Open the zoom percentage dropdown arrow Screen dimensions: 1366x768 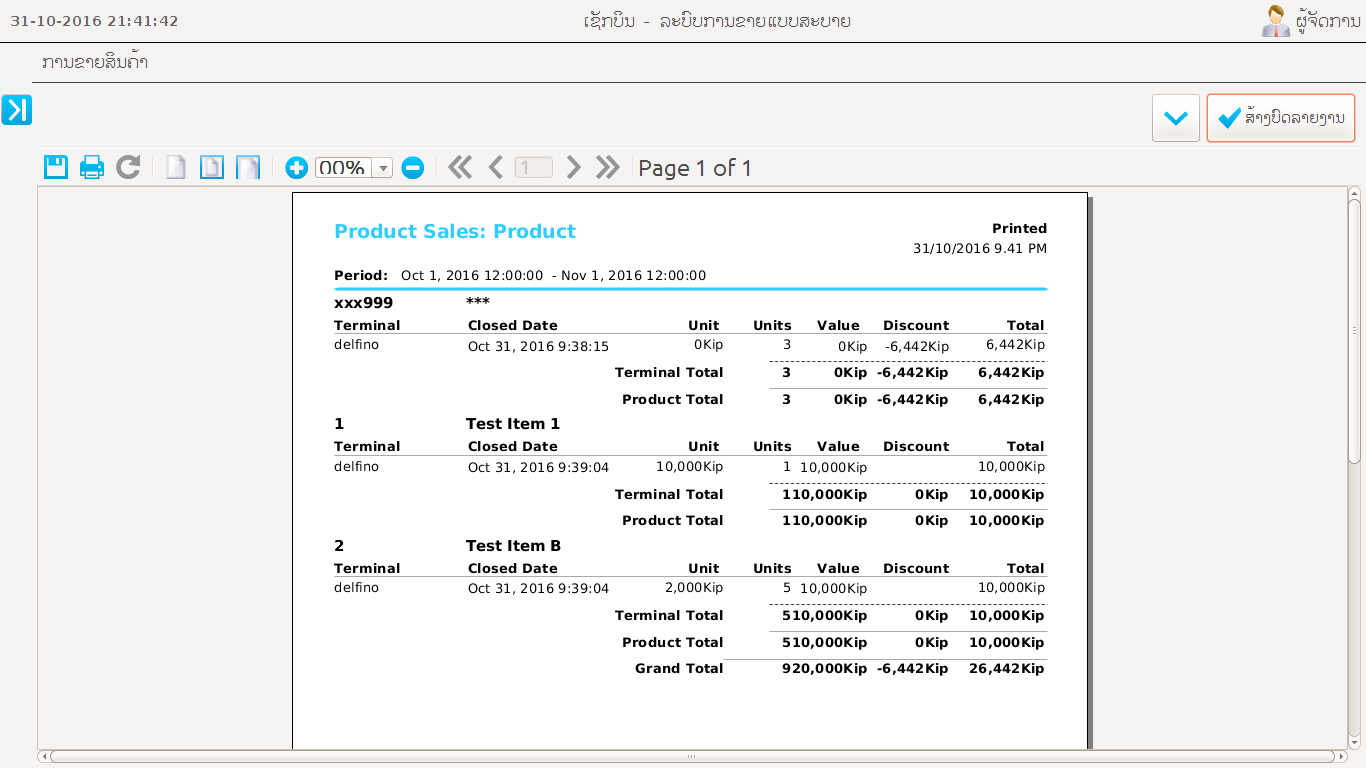click(x=382, y=168)
